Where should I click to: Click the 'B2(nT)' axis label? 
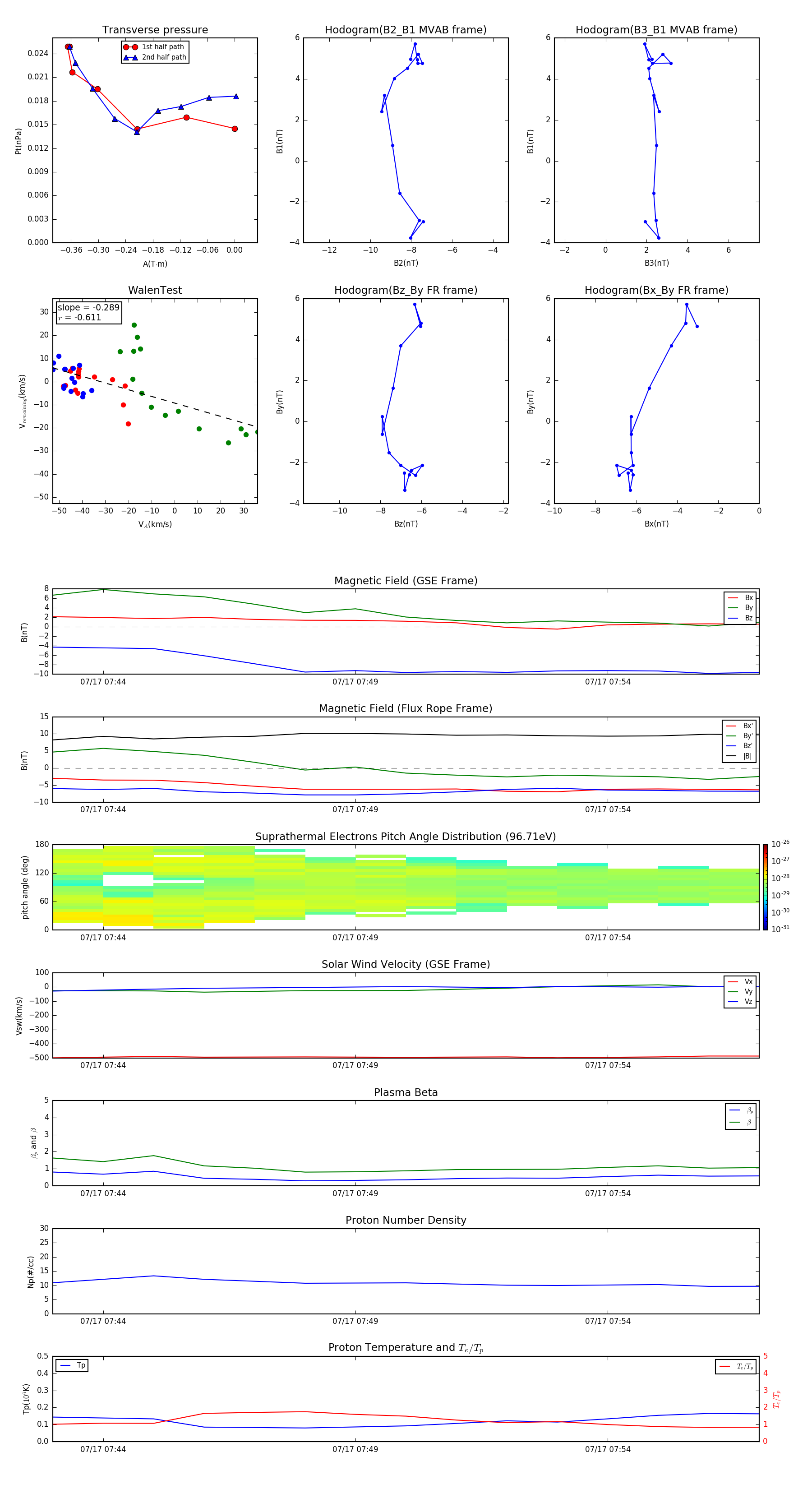pos(406,263)
